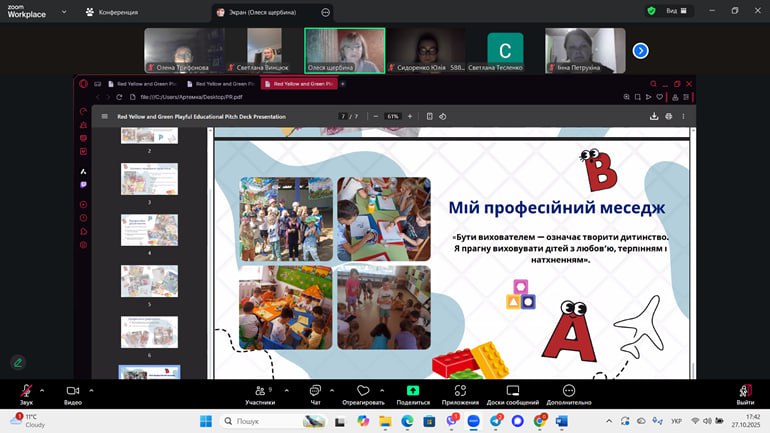Open the Чат chat panel

315,394
